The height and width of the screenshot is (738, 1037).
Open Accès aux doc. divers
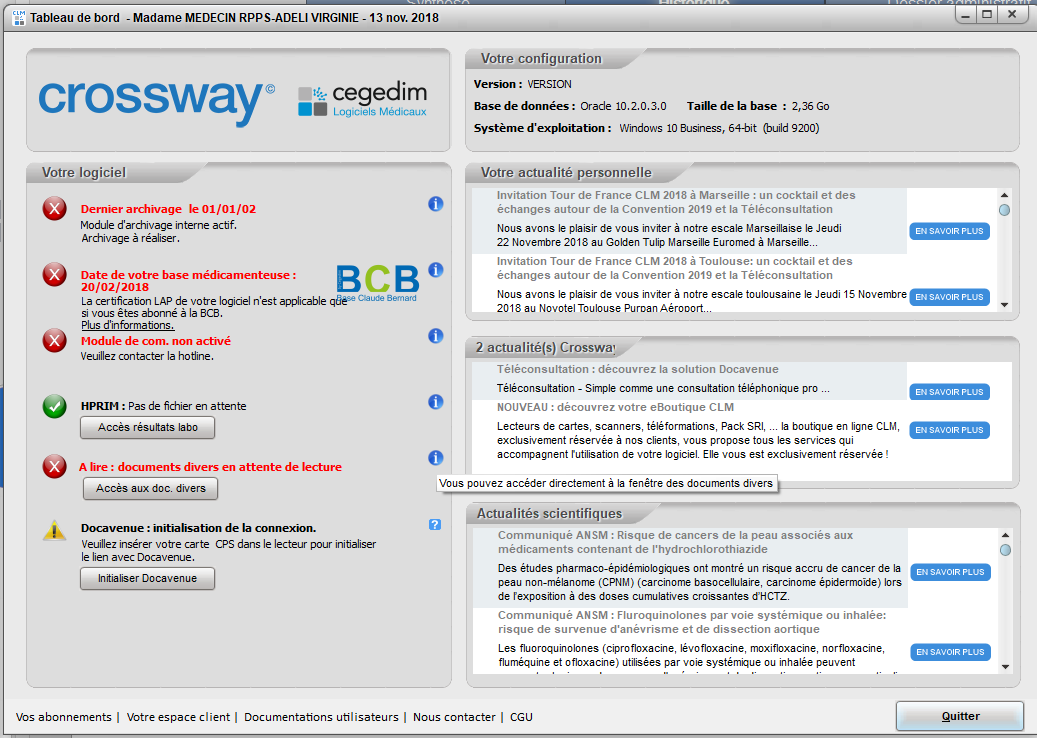(x=151, y=488)
